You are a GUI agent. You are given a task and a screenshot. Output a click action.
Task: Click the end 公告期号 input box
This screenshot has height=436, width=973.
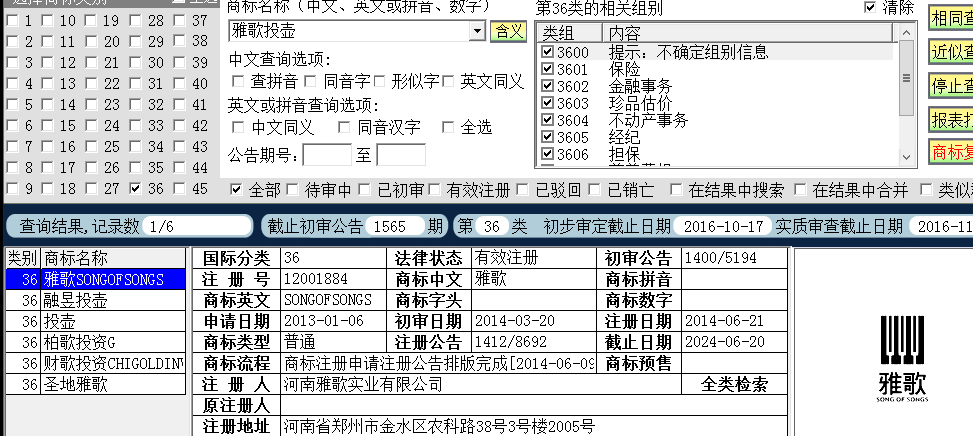pyautogui.click(x=401, y=154)
